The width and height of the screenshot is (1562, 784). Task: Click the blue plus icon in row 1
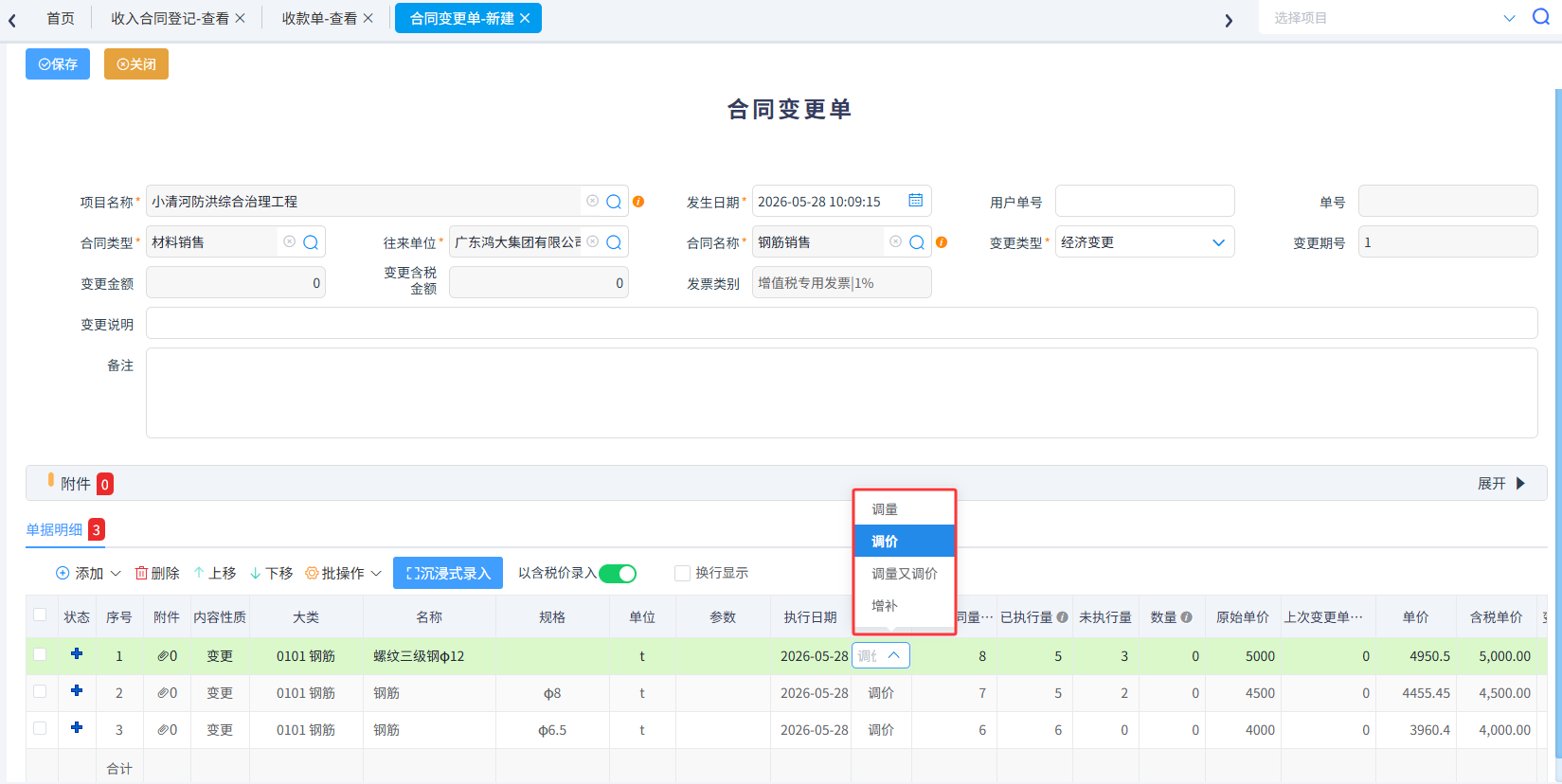point(77,653)
